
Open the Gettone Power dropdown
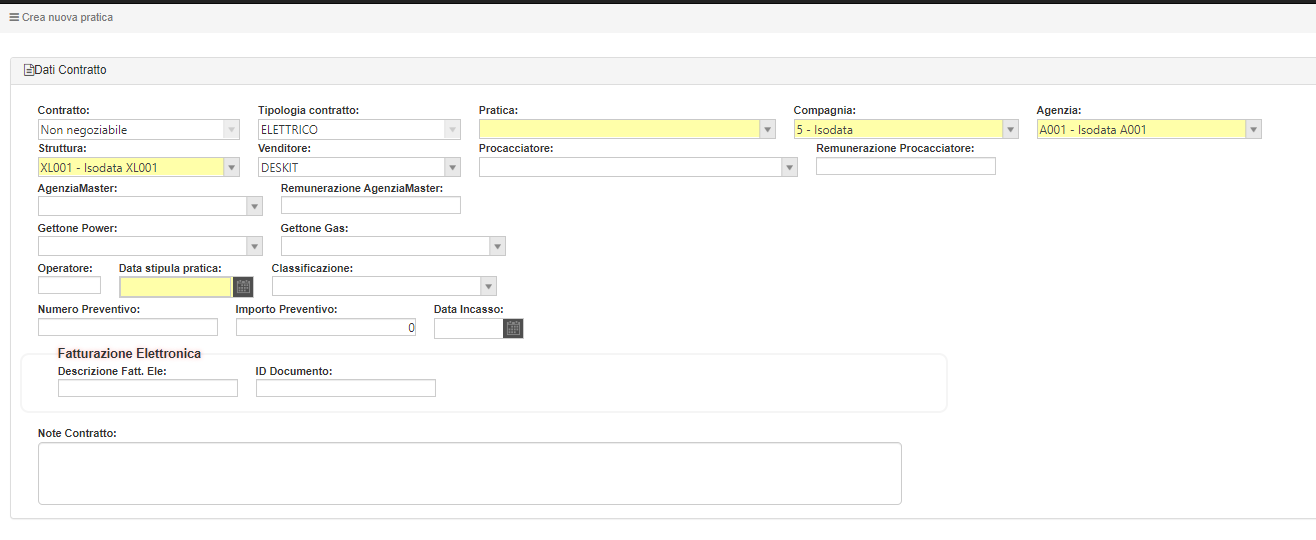click(x=254, y=246)
